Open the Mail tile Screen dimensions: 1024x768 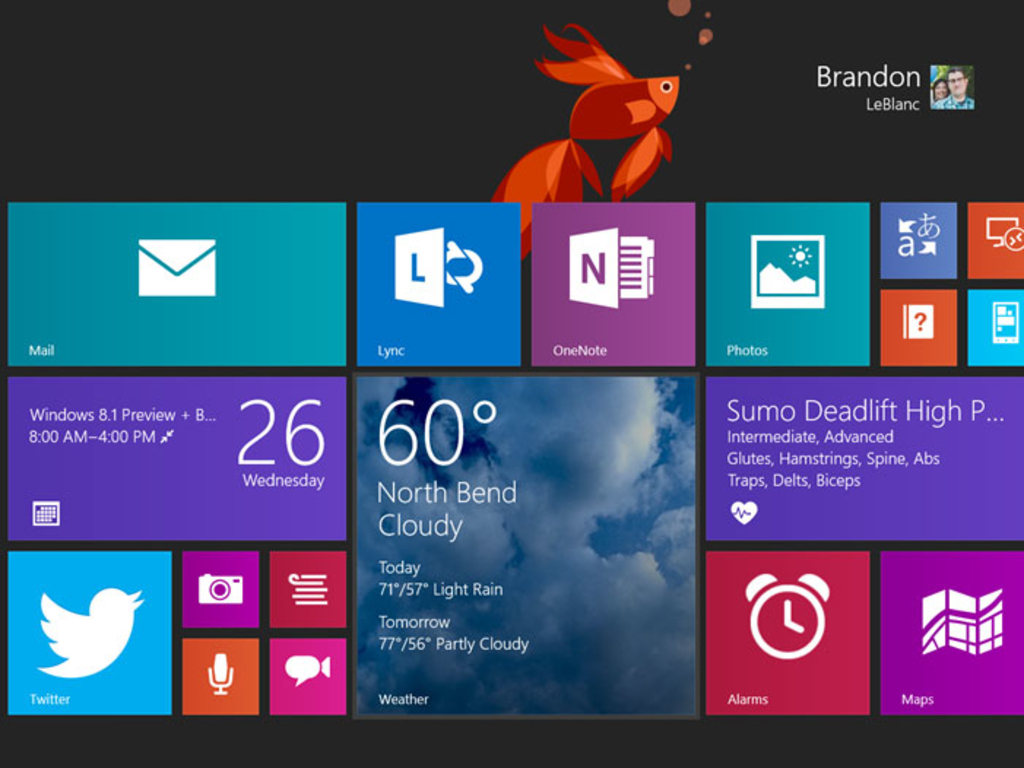click(x=176, y=283)
